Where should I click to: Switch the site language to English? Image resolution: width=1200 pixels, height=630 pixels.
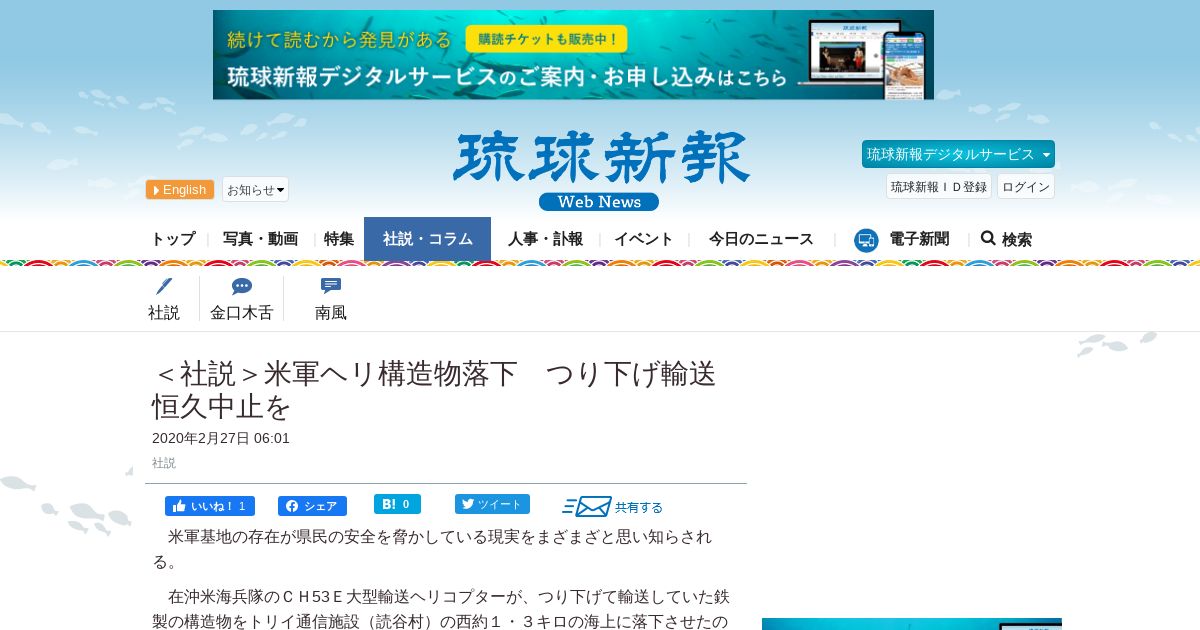point(180,190)
